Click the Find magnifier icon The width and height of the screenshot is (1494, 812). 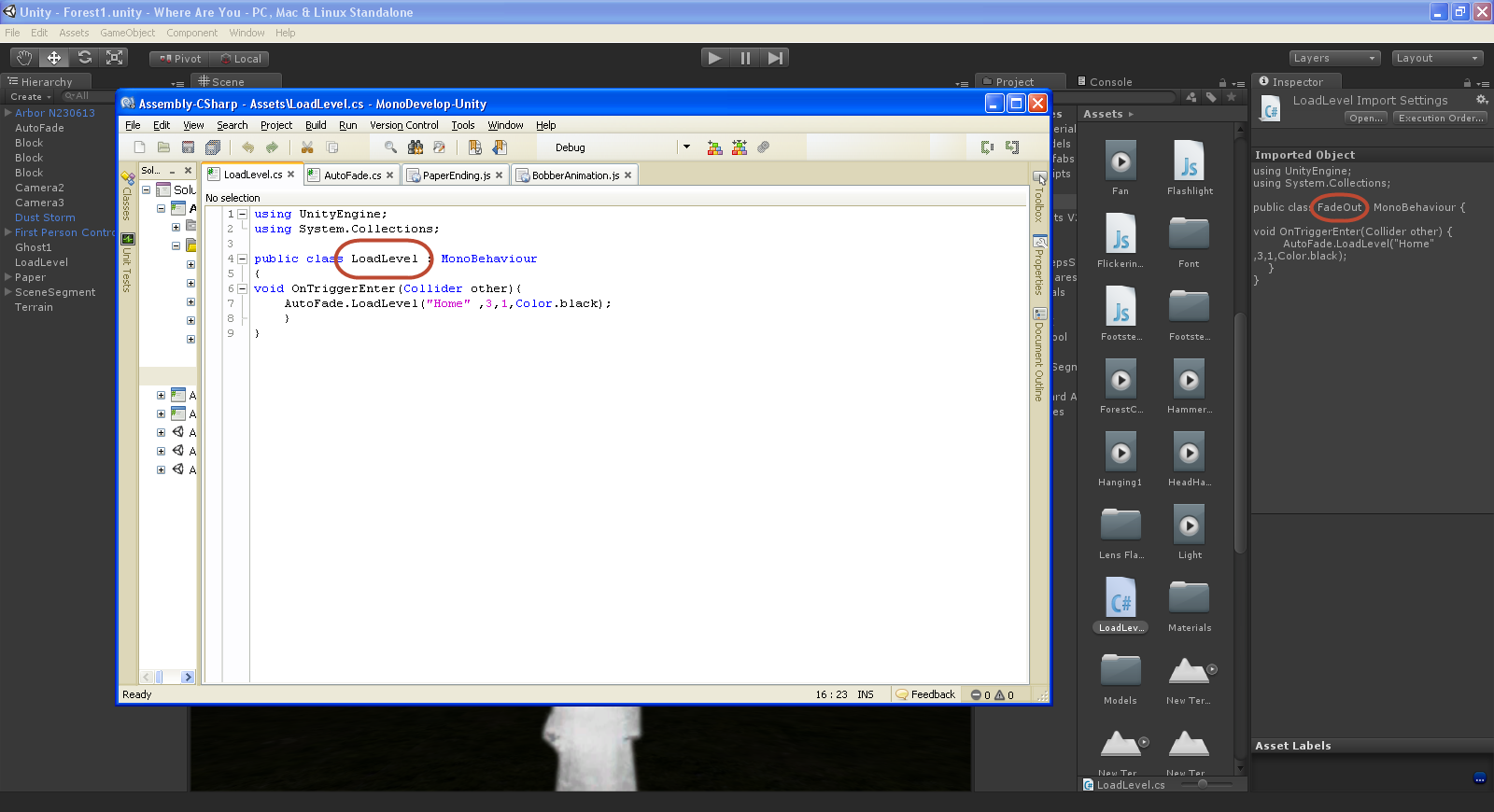pyautogui.click(x=390, y=147)
